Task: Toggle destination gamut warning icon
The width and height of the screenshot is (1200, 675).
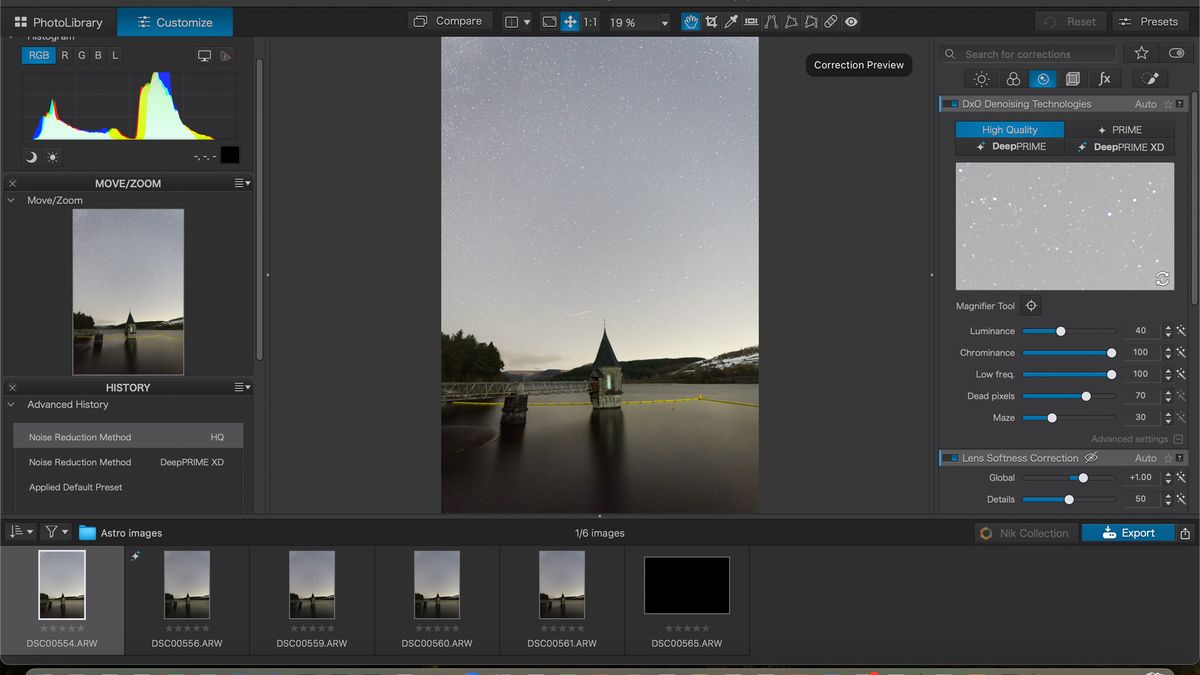Action: click(225, 56)
